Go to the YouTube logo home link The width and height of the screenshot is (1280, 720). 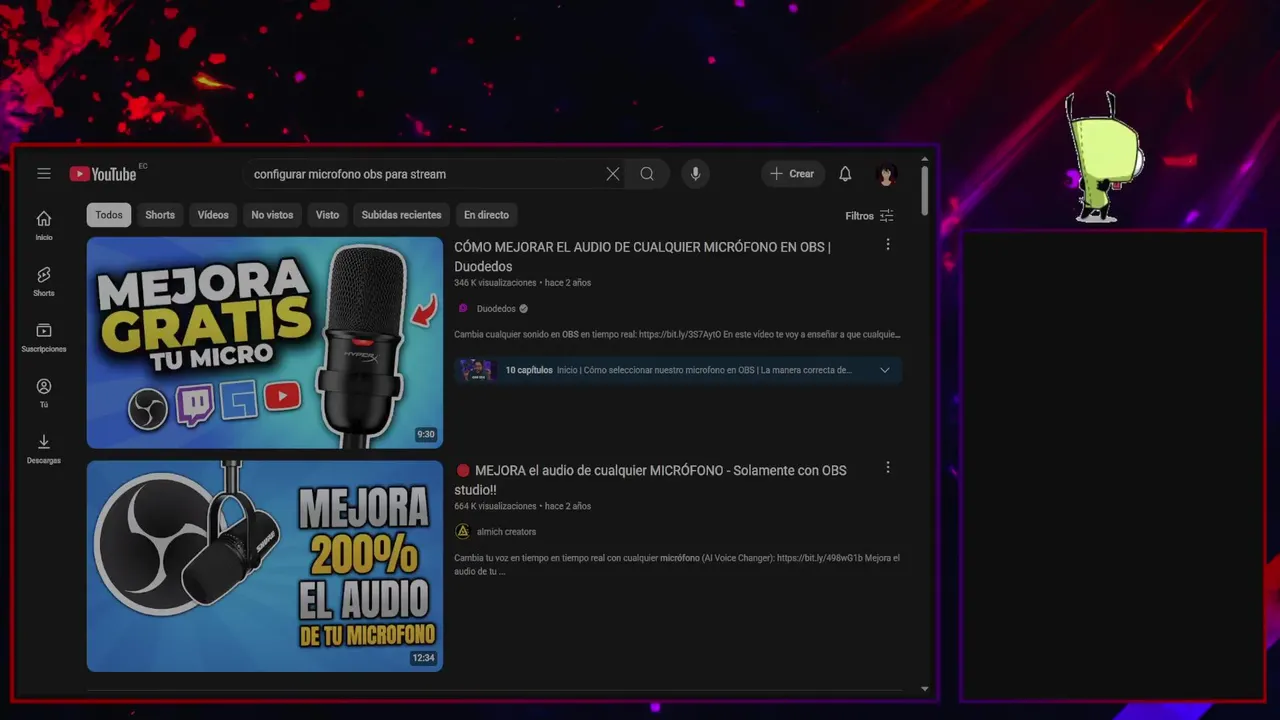(103, 174)
